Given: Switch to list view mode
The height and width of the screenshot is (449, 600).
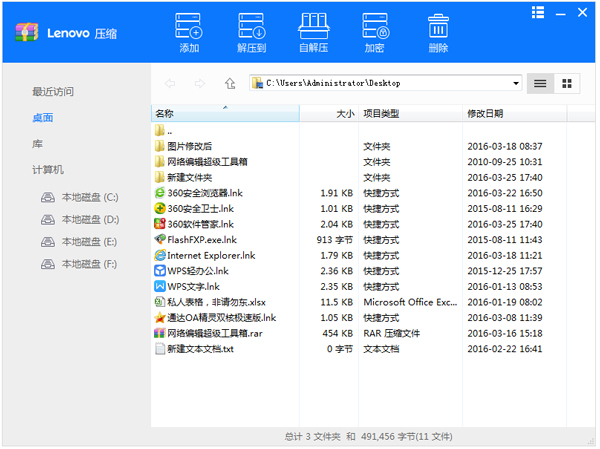Looking at the screenshot, I should 540,83.
